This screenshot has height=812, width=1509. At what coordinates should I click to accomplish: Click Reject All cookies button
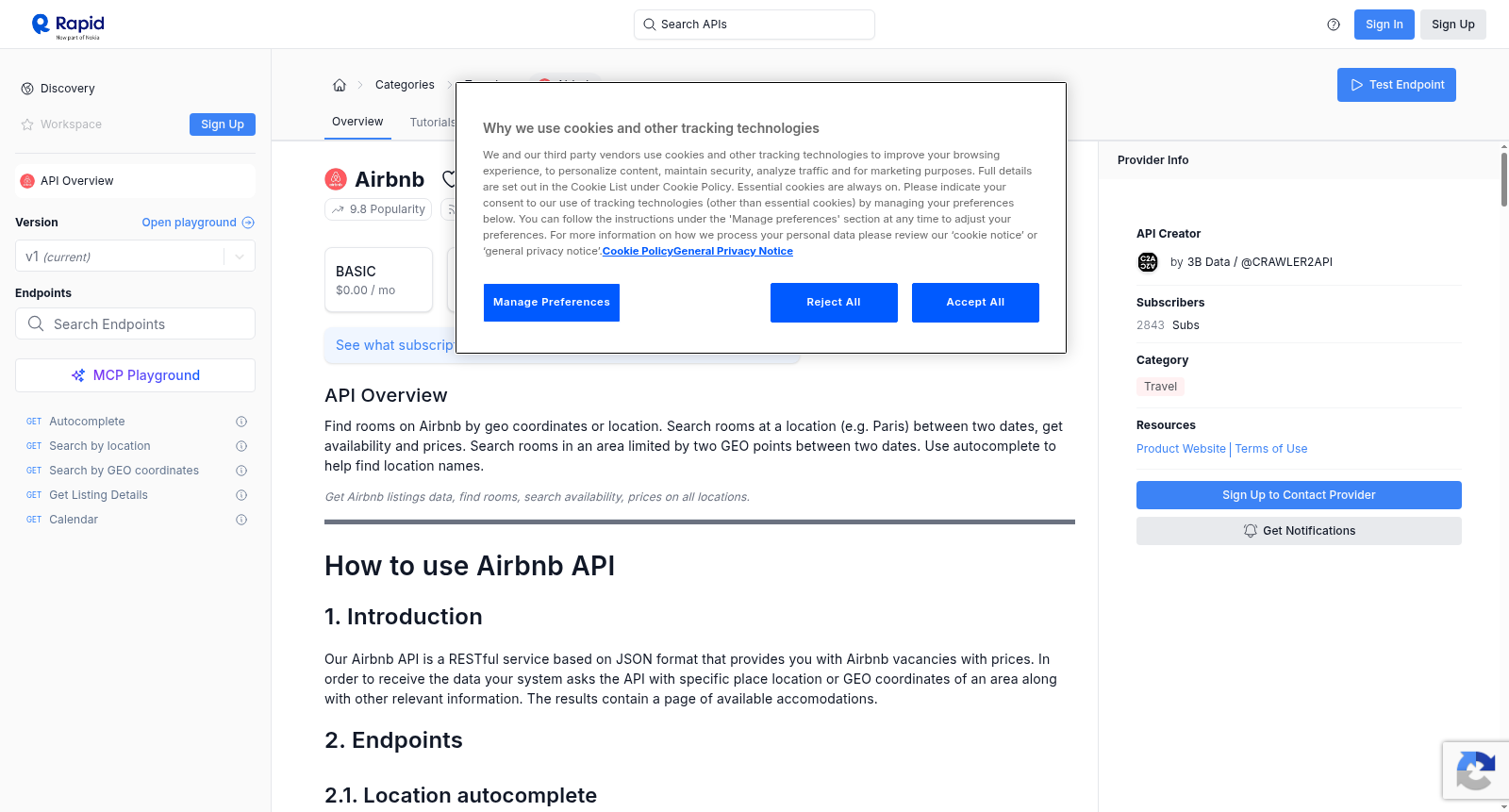tap(834, 303)
